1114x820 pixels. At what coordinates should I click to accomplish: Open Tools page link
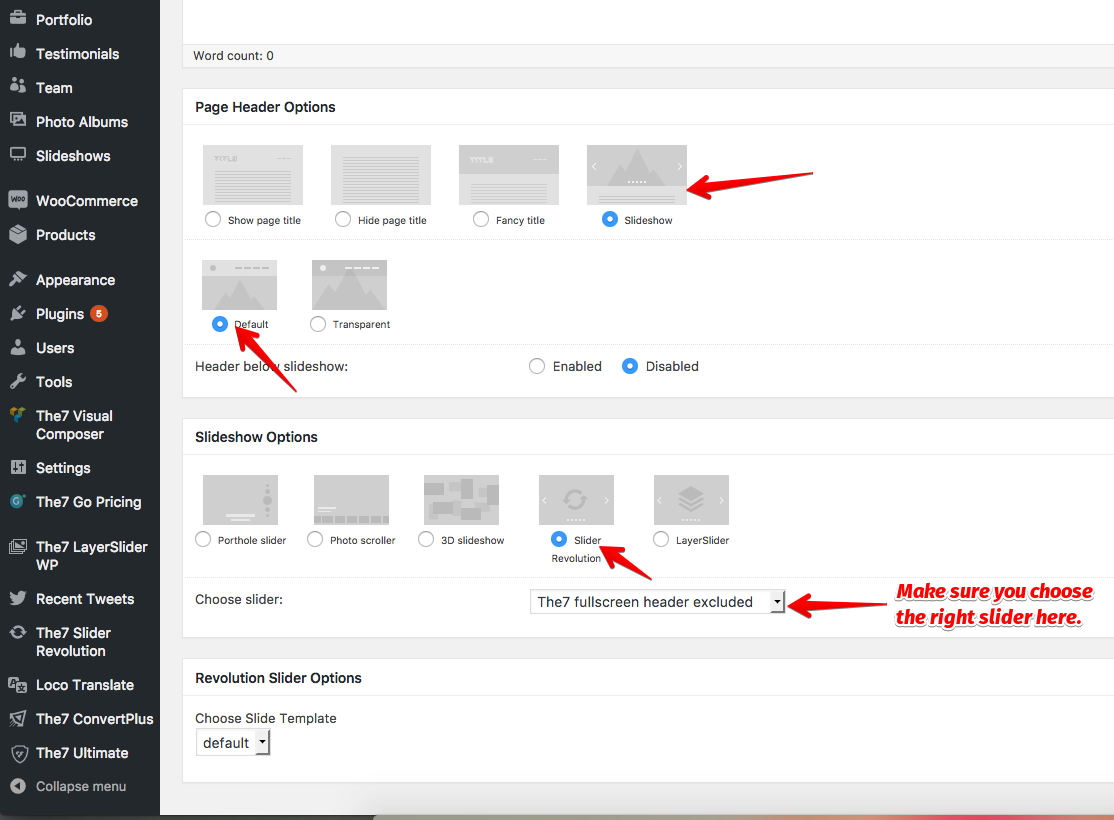click(54, 382)
